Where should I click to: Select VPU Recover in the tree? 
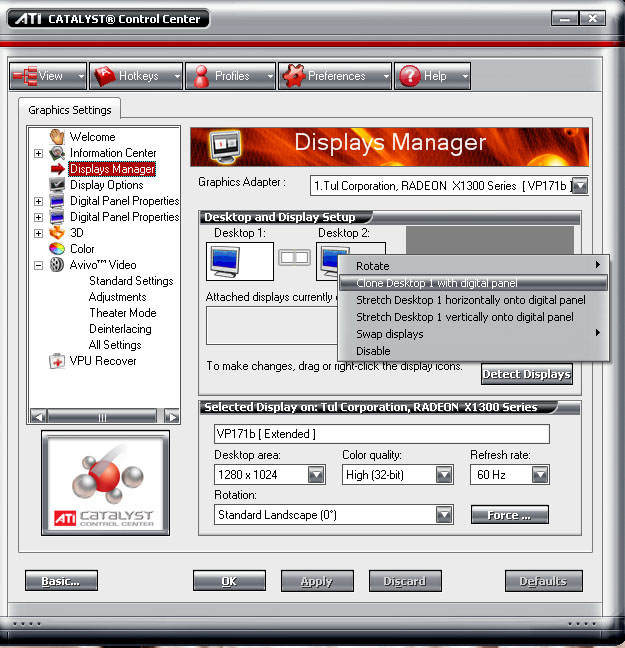pos(103,361)
